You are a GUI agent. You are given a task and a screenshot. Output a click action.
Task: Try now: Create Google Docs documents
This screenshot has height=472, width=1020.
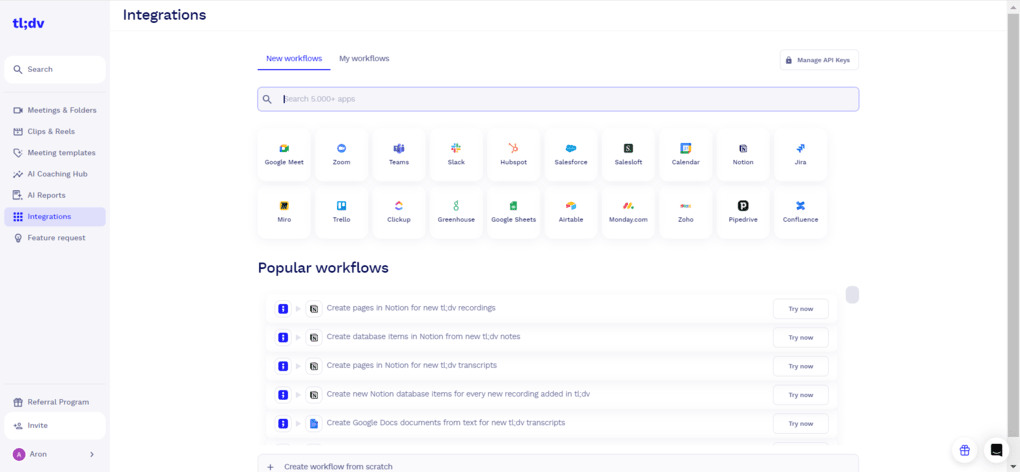801,423
